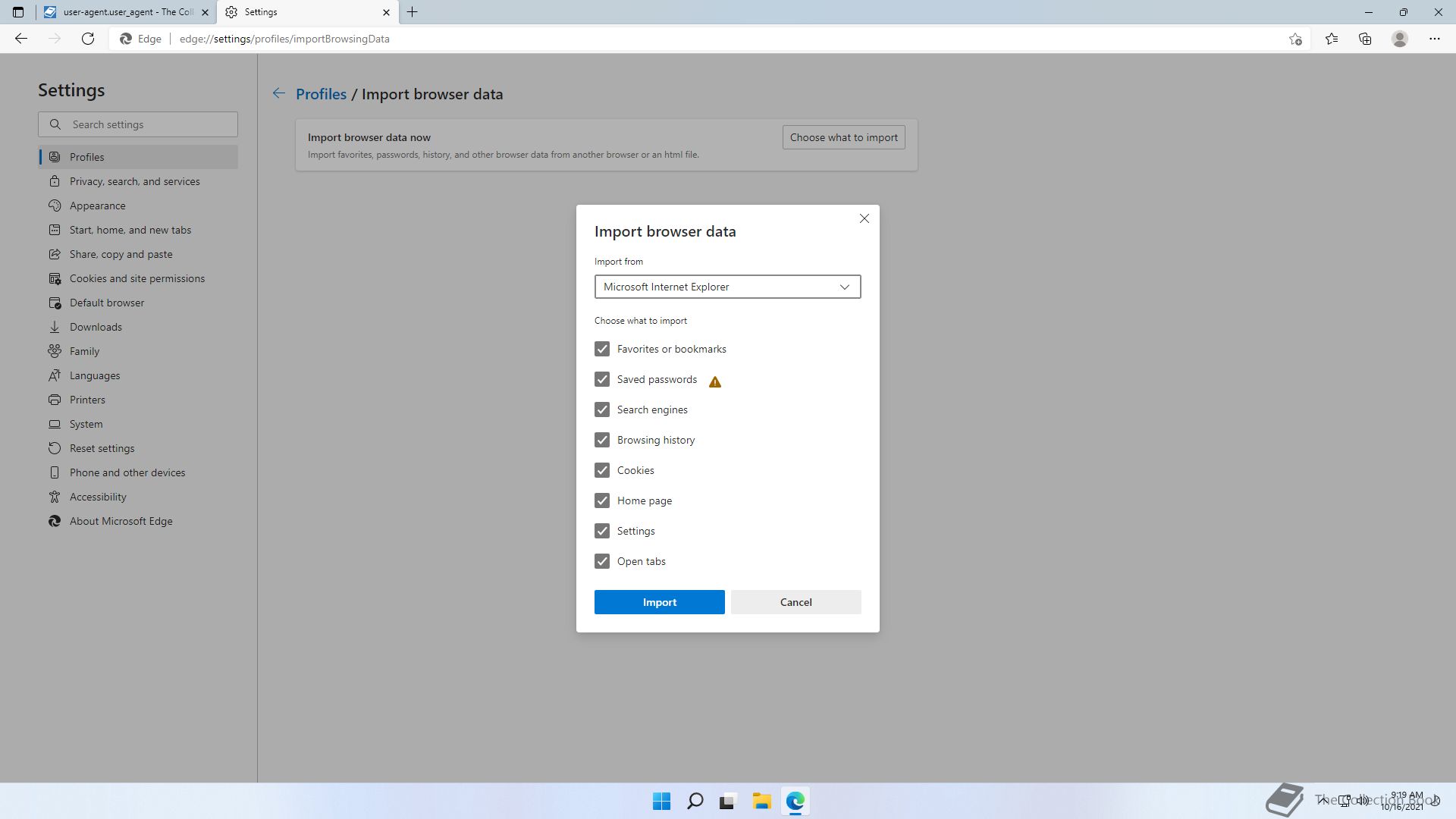Image resolution: width=1456 pixels, height=819 pixels.
Task: Open Phone and other devices
Action: click(138, 472)
